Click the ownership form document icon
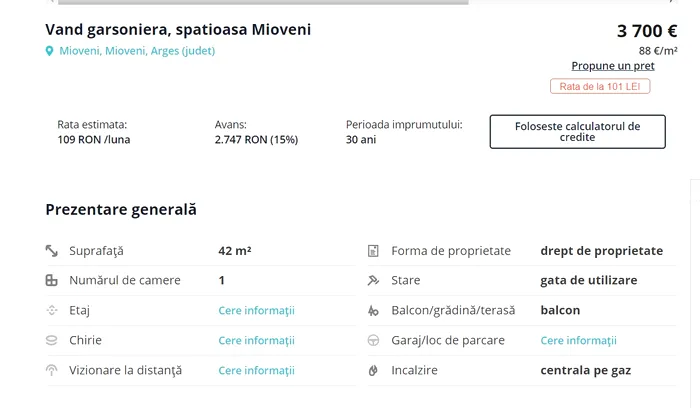 click(x=373, y=251)
